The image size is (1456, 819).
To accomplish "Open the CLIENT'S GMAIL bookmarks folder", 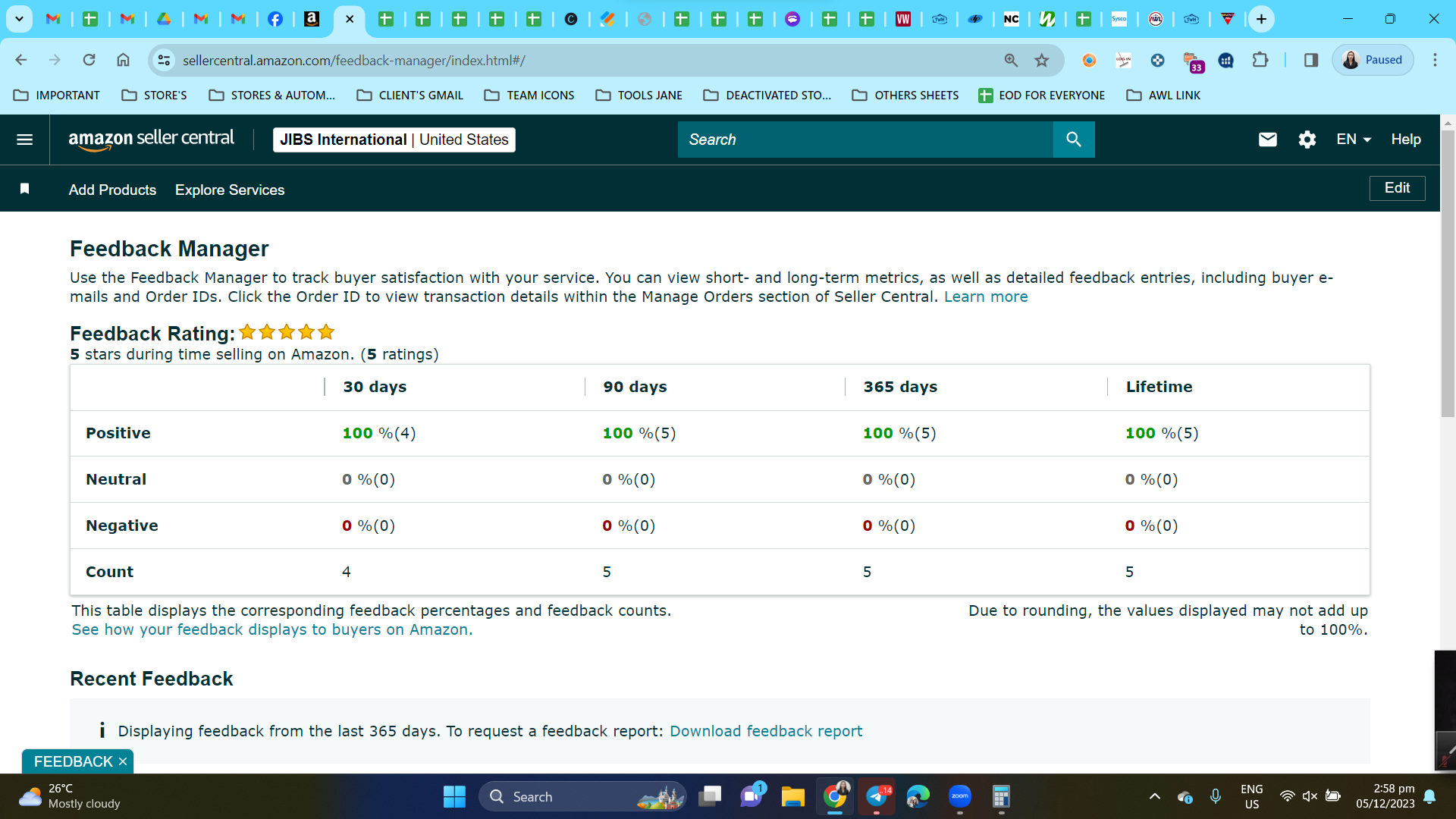I will [410, 96].
